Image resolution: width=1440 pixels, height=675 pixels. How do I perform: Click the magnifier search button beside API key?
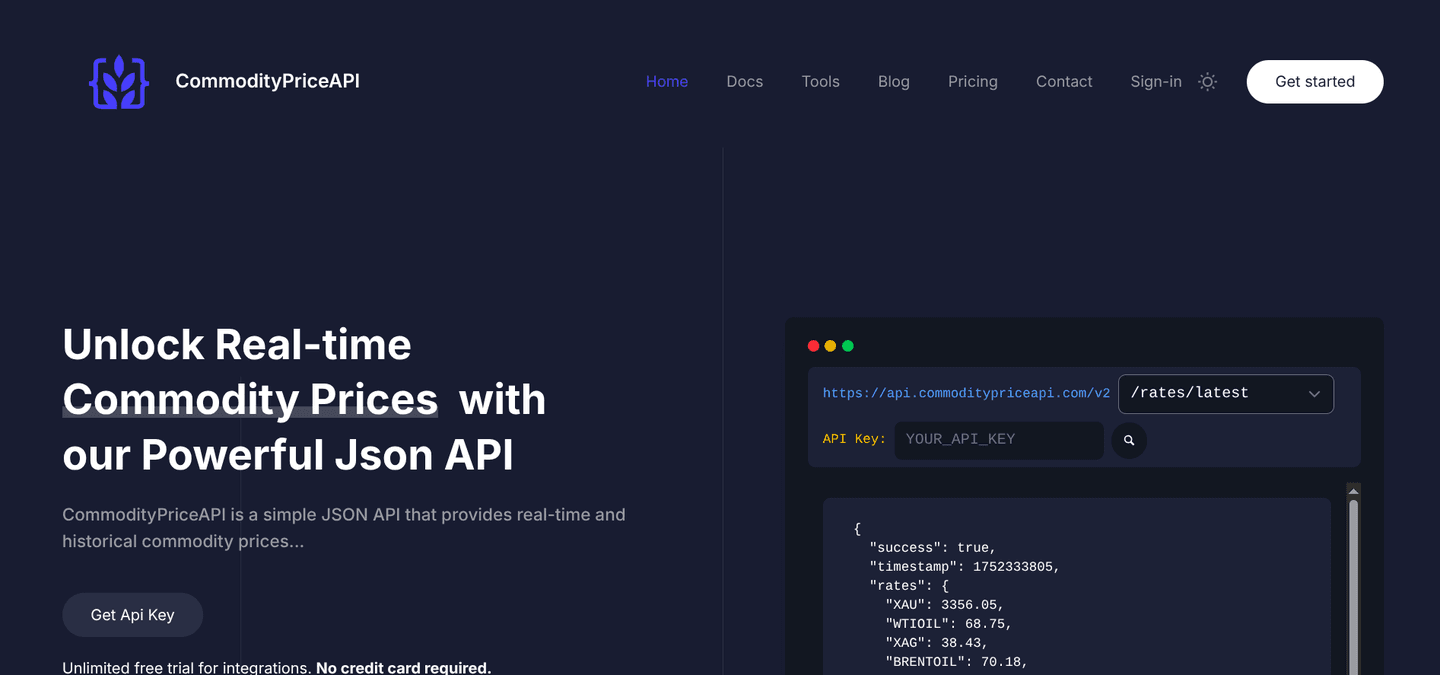[x=1129, y=440]
